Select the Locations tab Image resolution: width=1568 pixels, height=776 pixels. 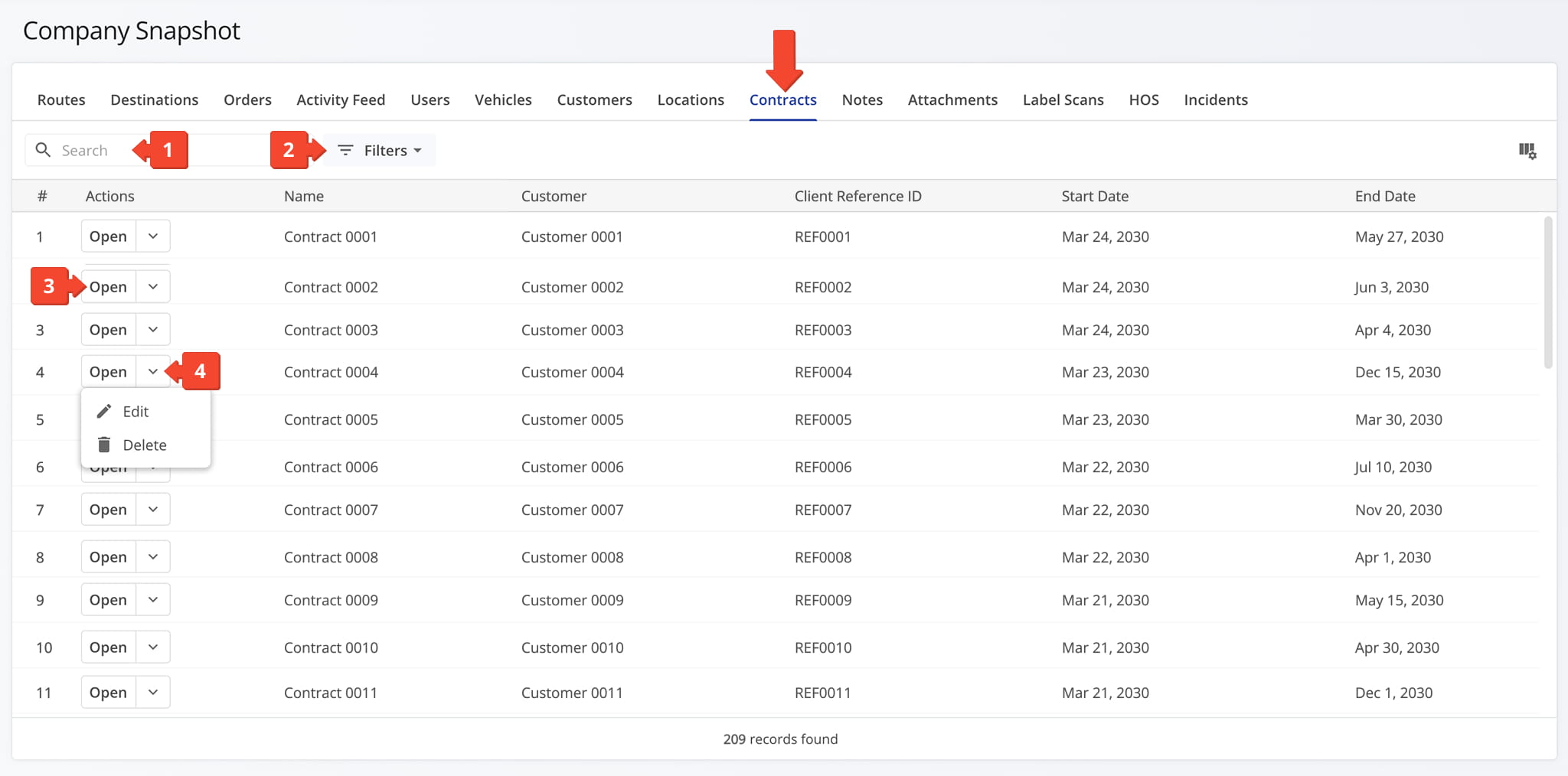[691, 99]
